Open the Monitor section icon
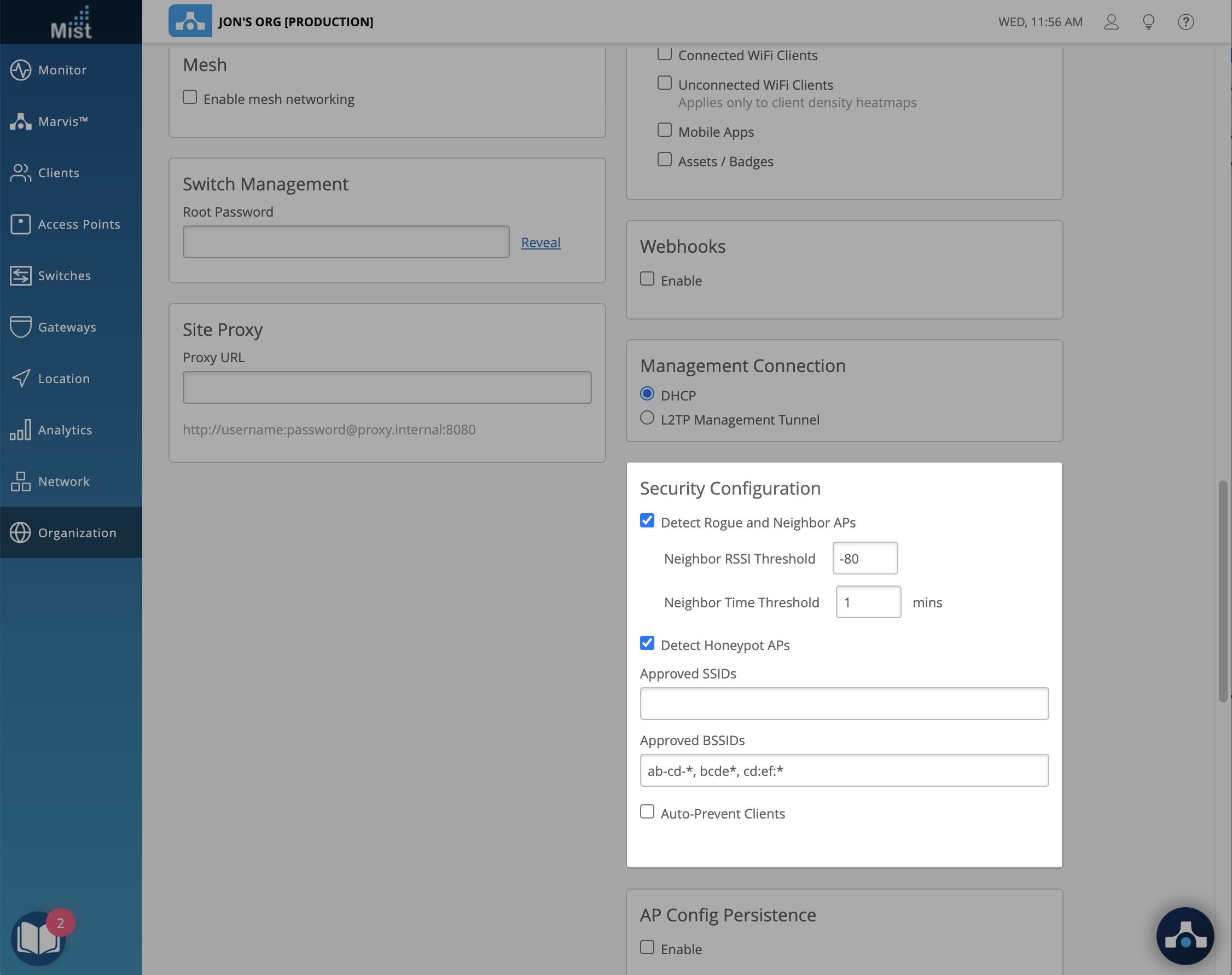The height and width of the screenshot is (975, 1232). (x=21, y=70)
